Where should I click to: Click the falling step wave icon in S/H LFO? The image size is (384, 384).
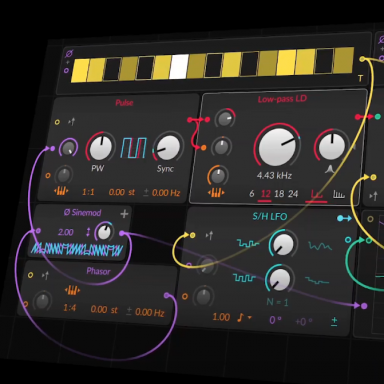tap(317, 281)
